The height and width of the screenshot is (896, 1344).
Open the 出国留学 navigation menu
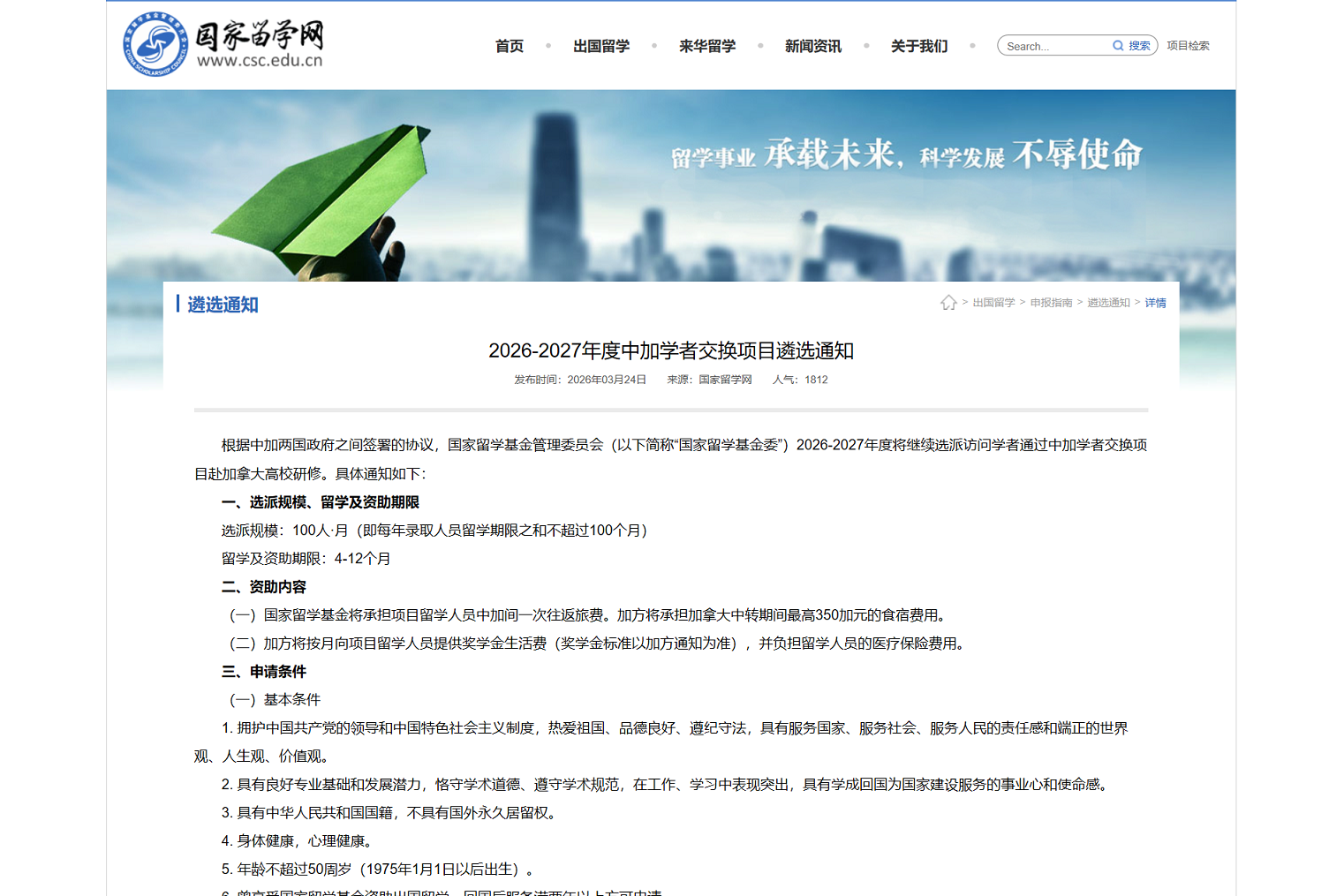tap(600, 46)
